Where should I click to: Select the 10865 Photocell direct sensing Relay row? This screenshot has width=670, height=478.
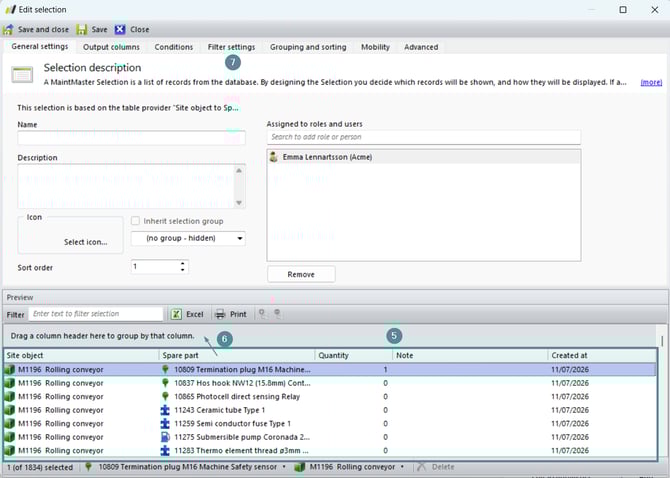tap(330, 396)
